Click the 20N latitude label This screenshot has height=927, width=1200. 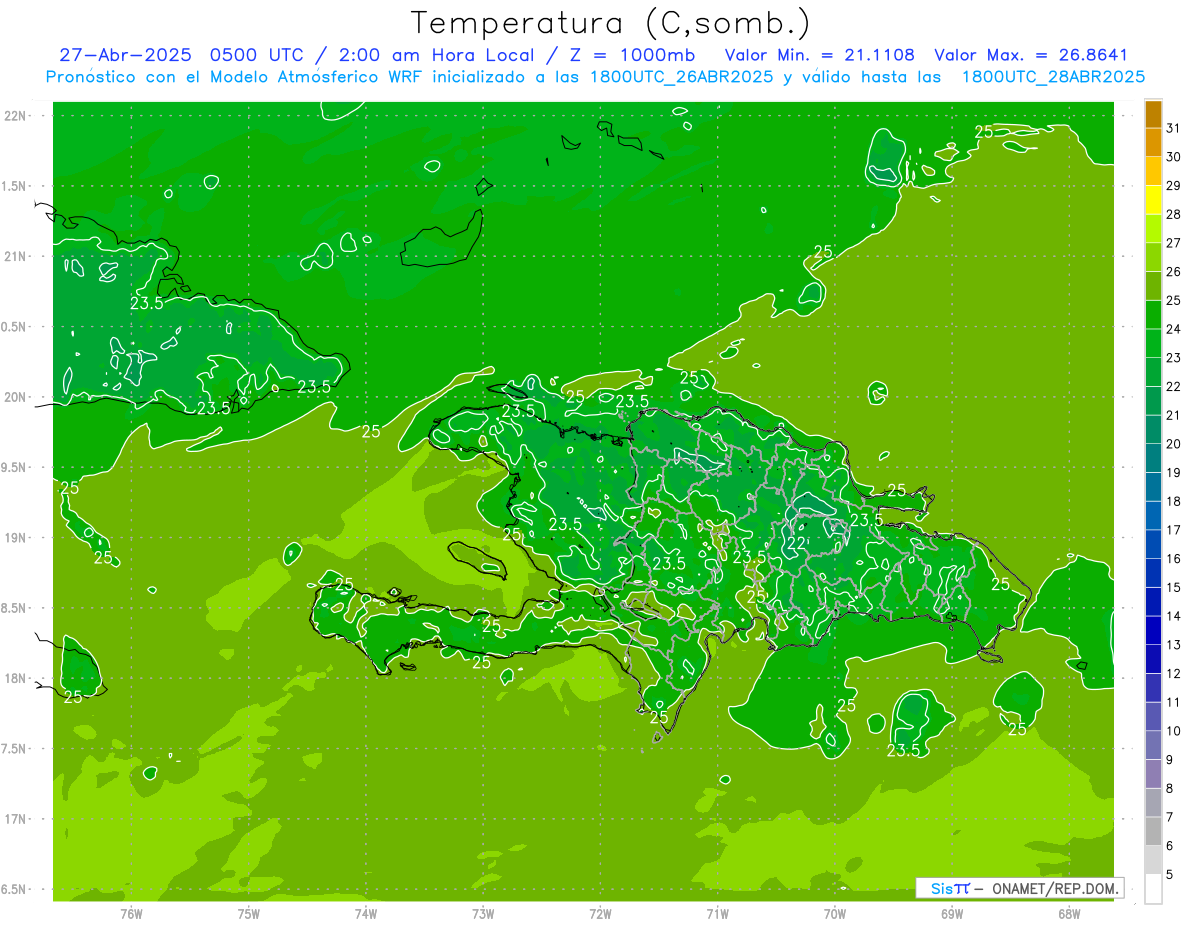pos(16,397)
